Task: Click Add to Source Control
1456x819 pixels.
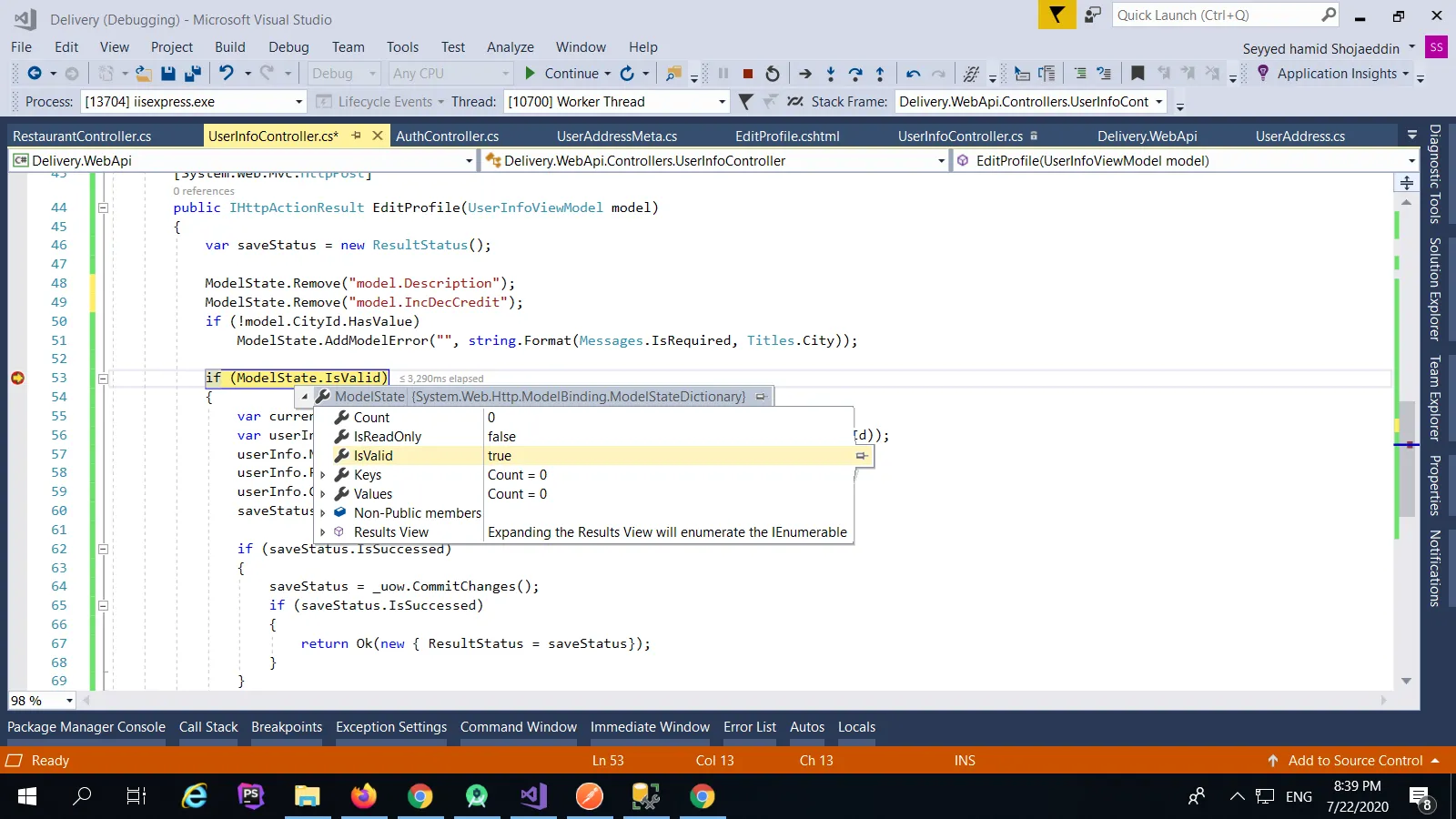Action: click(x=1354, y=761)
